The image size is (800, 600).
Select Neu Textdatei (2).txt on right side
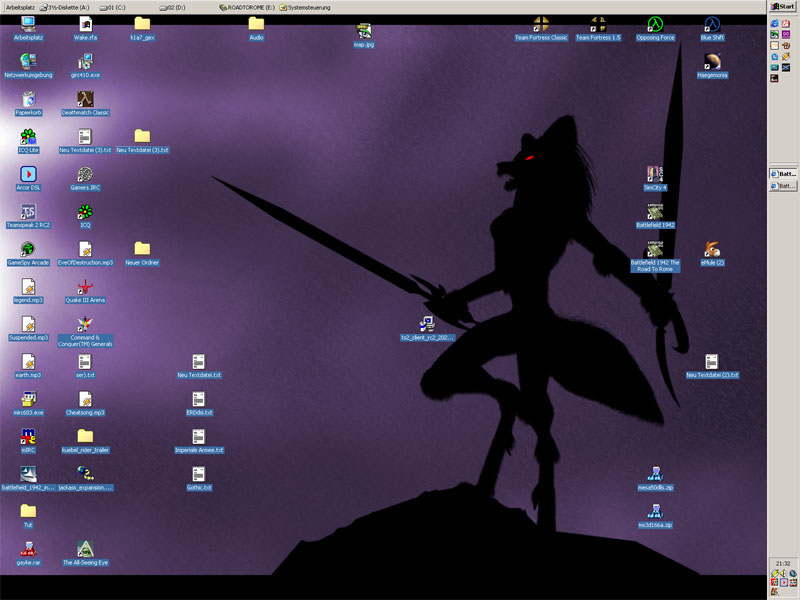point(712,366)
